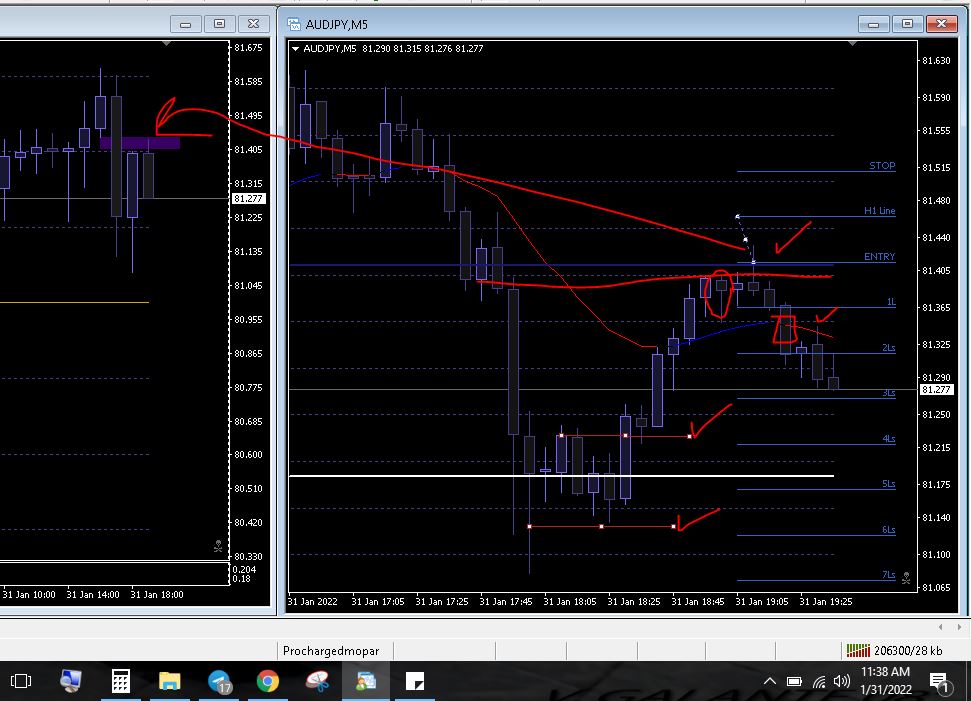Click the AUDJPY,M5 window title icon
The width and height of the screenshot is (971, 701).
[294, 24]
